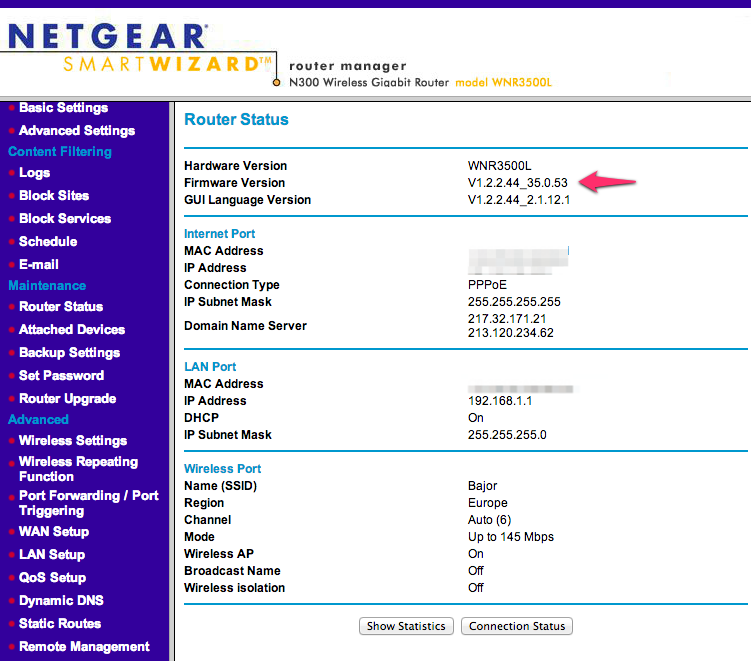The height and width of the screenshot is (661, 751).
Task: Open Wireless Settings under Advanced
Action: click(73, 441)
